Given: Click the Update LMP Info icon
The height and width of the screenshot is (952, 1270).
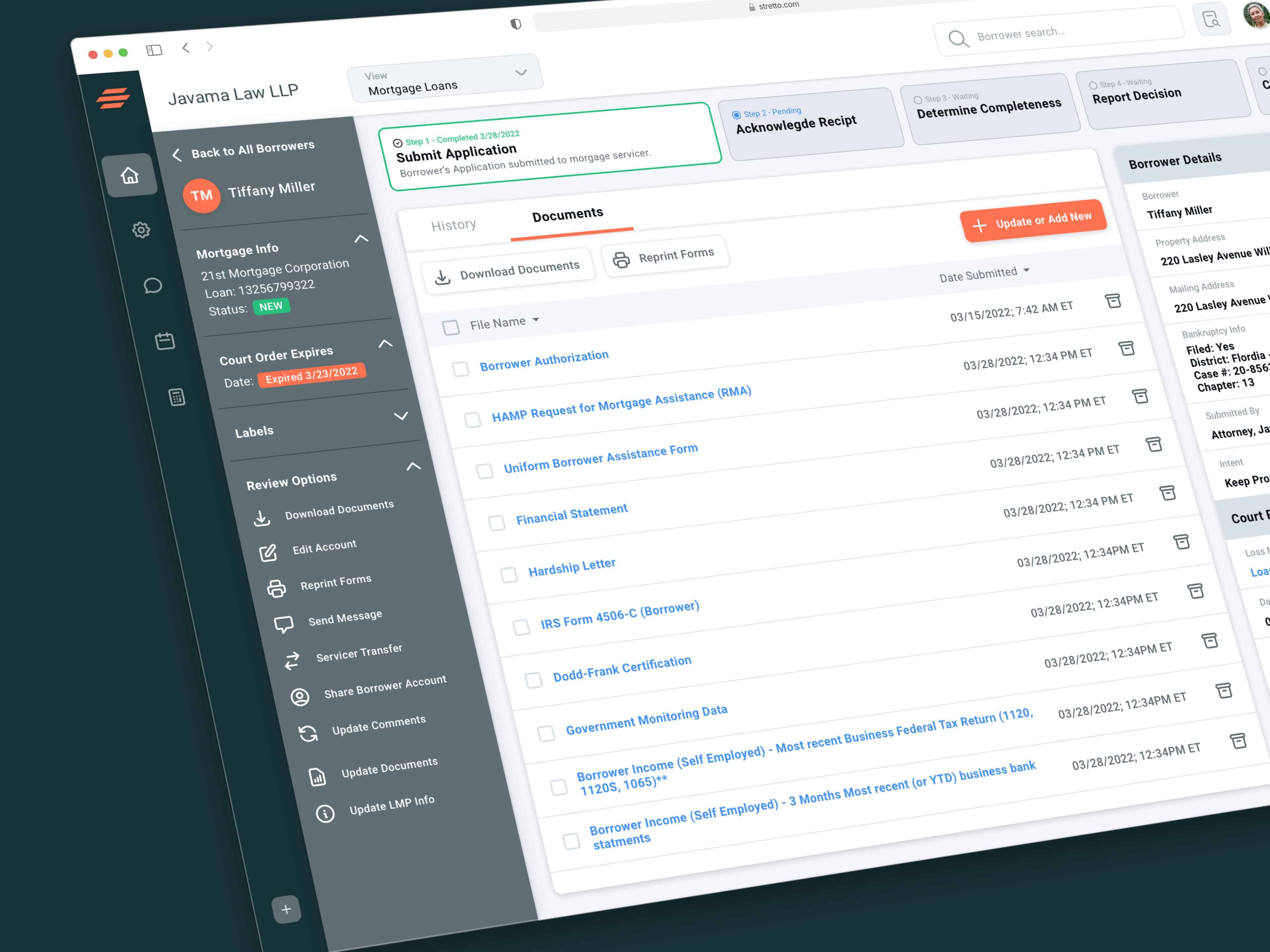Looking at the screenshot, I should click(x=325, y=813).
